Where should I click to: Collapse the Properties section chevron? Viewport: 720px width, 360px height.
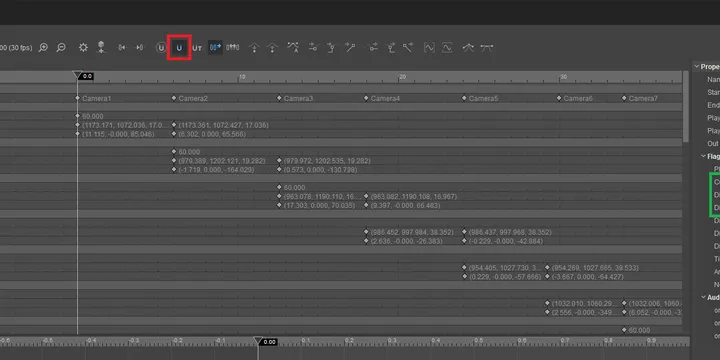[697, 67]
